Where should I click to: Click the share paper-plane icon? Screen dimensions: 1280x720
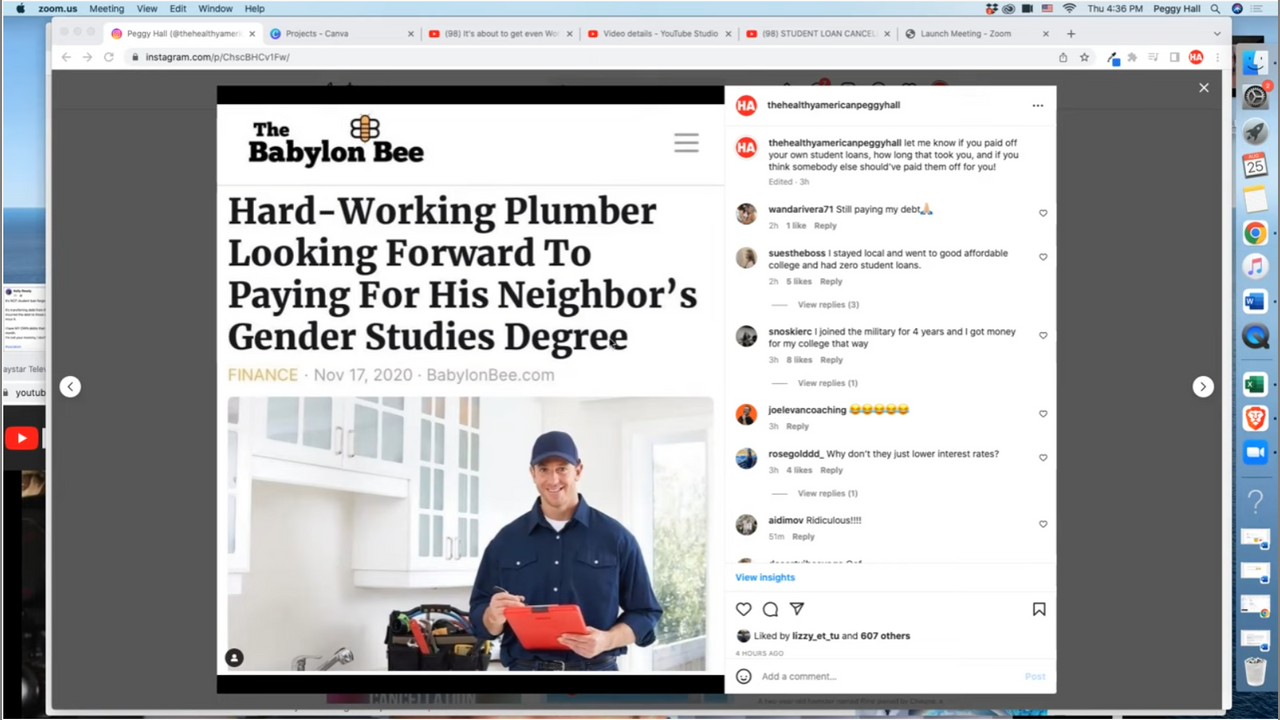[x=797, y=609]
